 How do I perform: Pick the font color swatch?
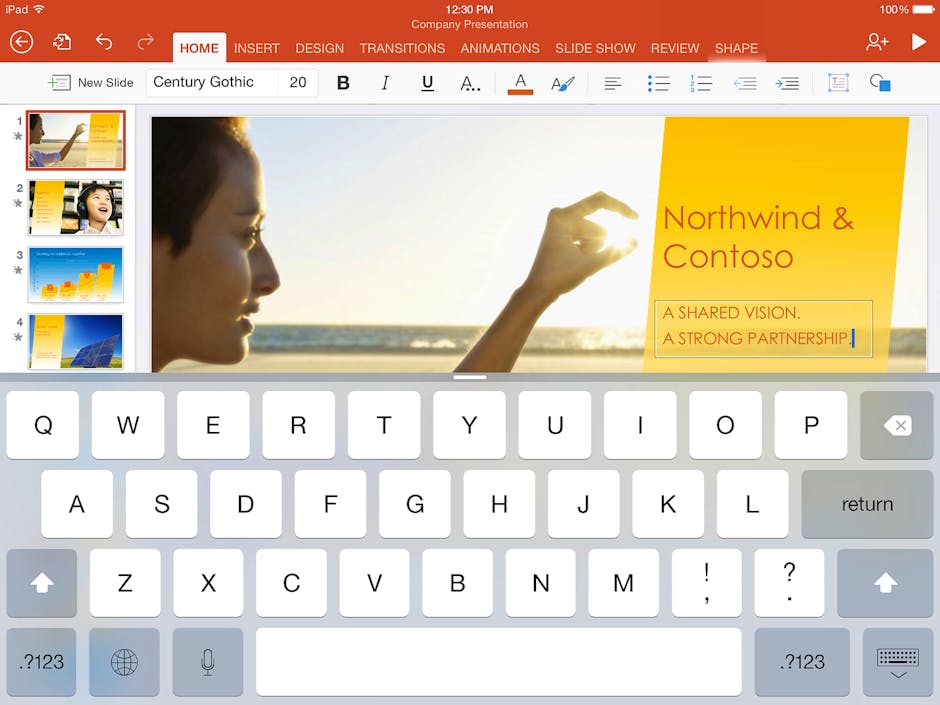click(x=520, y=83)
